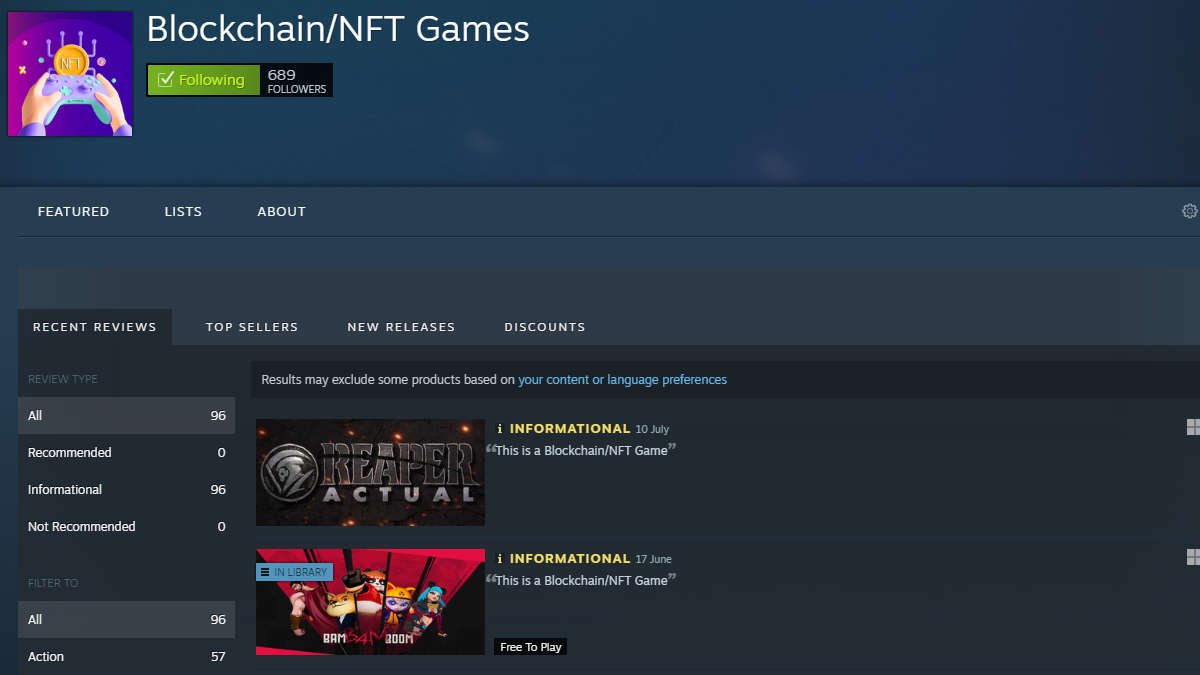Click the info icon on the 10 July review
The width and height of the screenshot is (1200, 675).
click(x=500, y=429)
